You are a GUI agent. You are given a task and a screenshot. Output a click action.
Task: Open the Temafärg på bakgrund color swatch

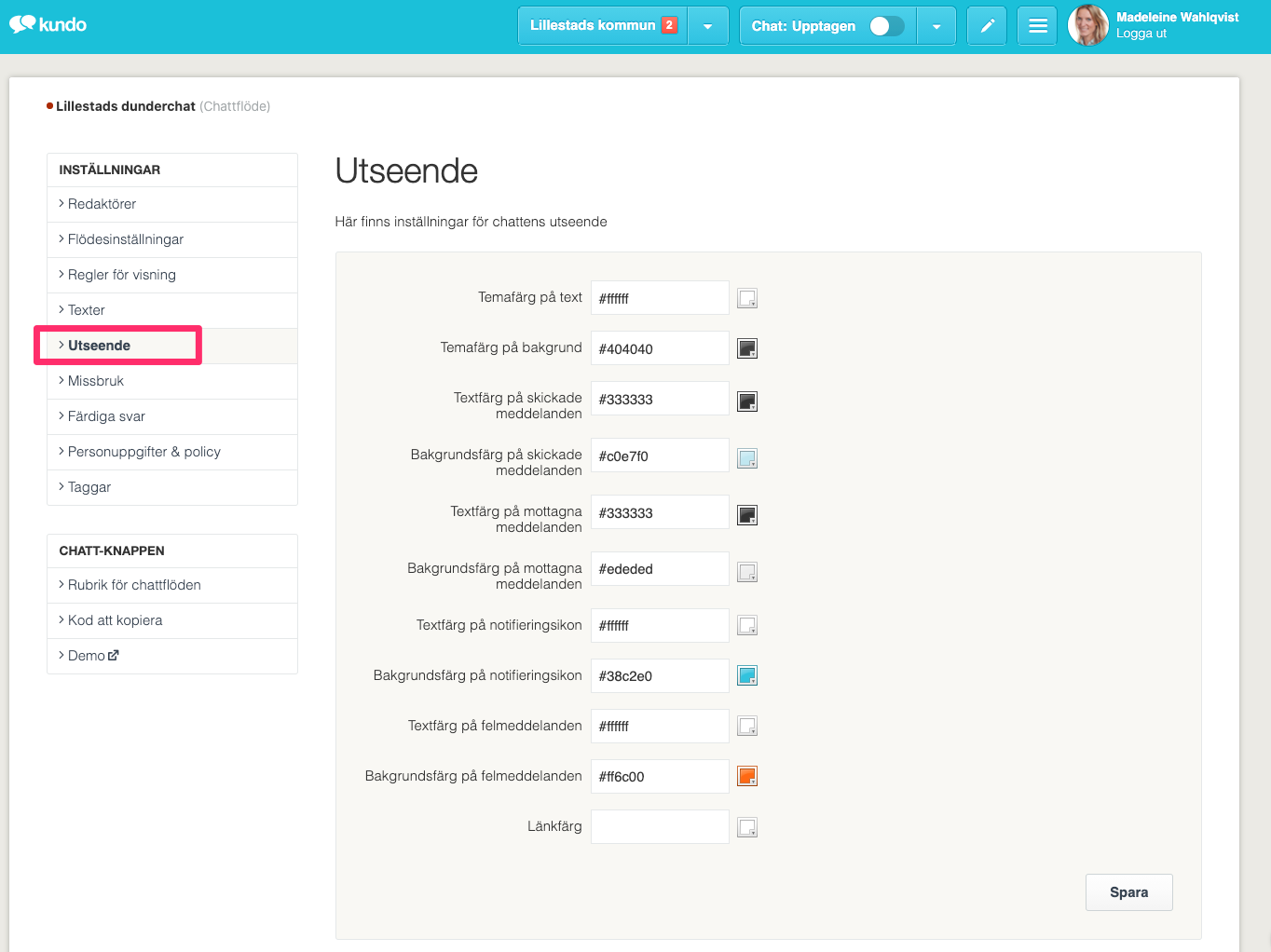tap(747, 348)
